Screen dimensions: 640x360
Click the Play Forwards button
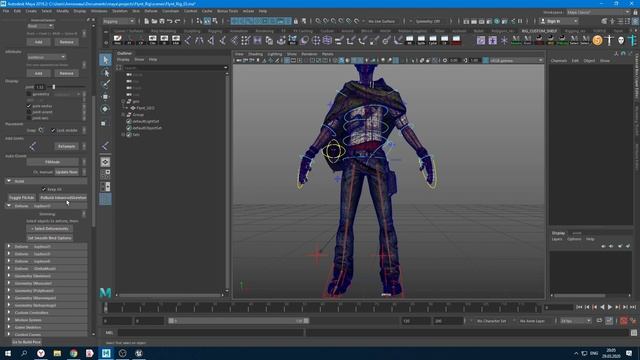point(610,307)
